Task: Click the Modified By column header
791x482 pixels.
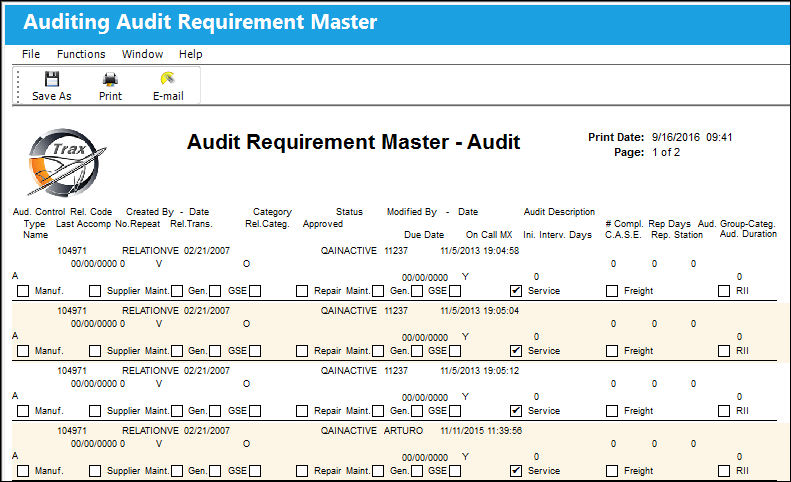Action: coord(412,212)
